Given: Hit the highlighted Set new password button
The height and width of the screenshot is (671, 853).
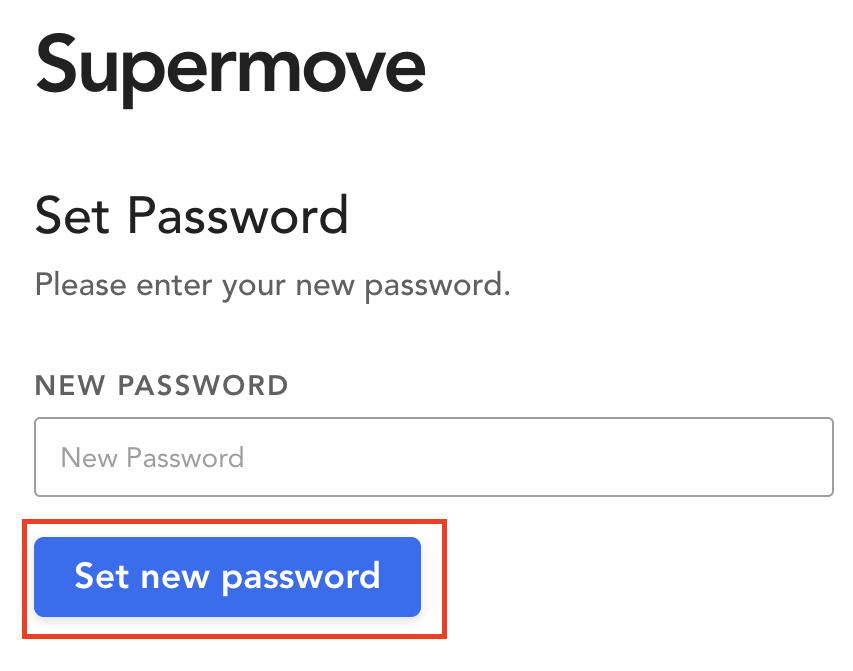Looking at the screenshot, I should pyautogui.click(x=227, y=577).
